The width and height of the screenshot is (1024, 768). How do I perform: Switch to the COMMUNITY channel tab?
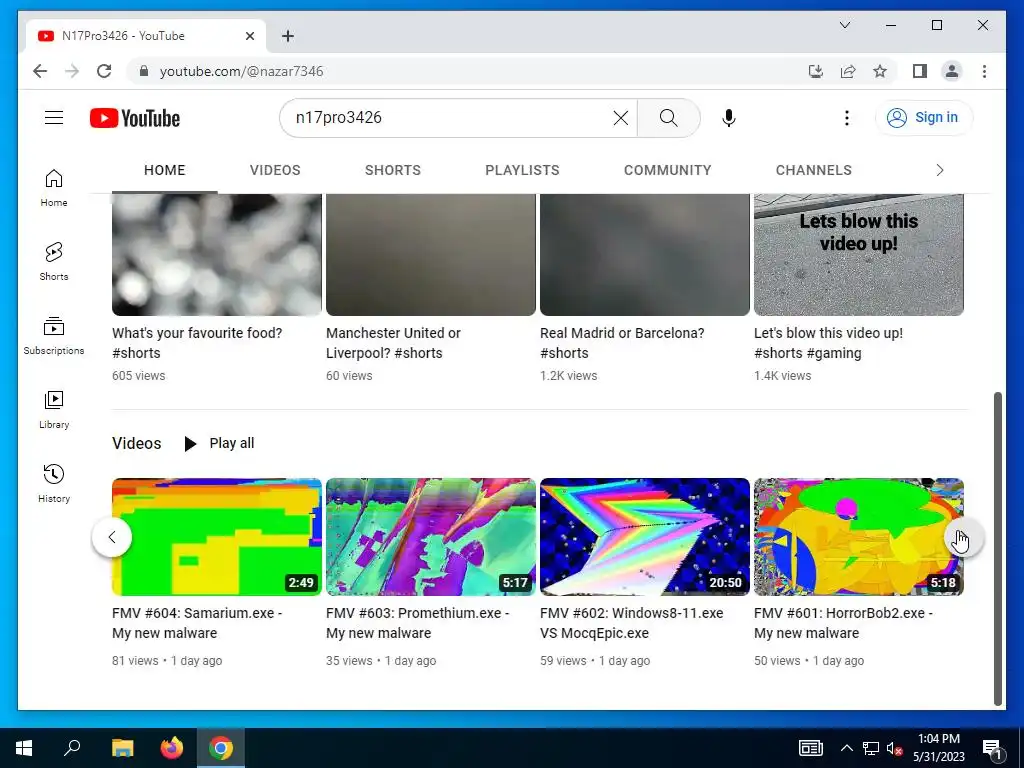[x=667, y=170]
